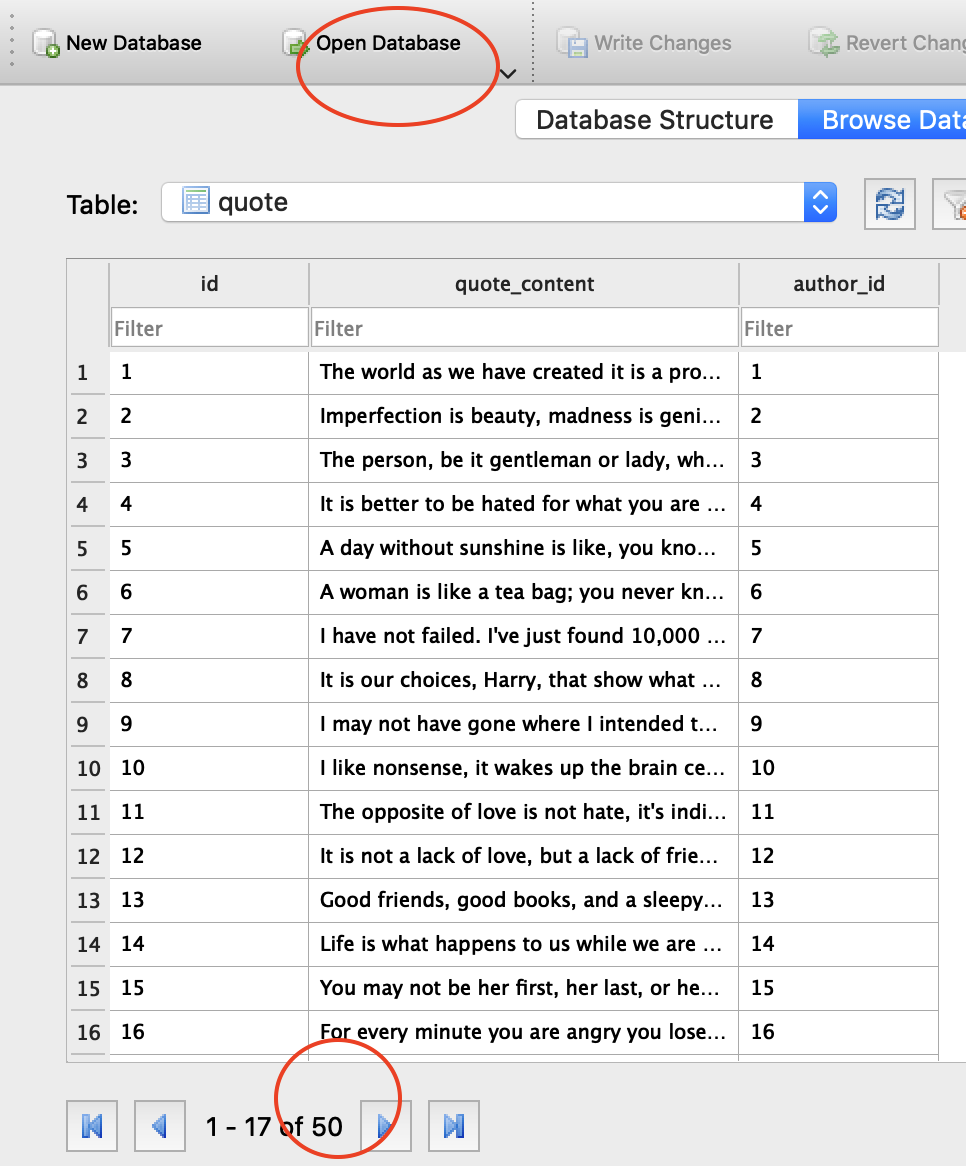Click the clear filters icon beside refresh
Screen dimensions: 966x1166
point(952,204)
